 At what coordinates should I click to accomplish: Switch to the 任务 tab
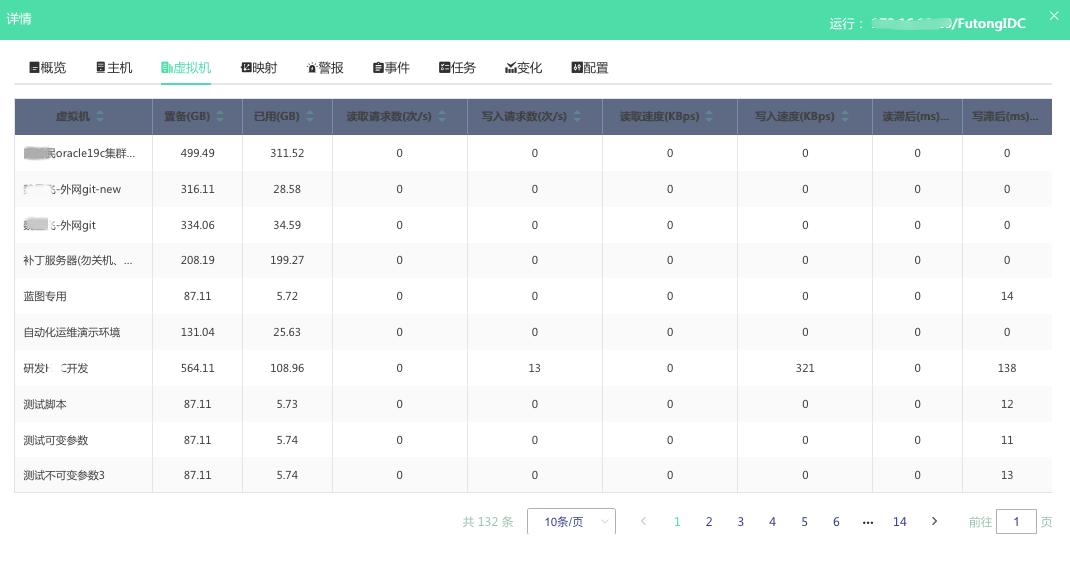point(457,68)
